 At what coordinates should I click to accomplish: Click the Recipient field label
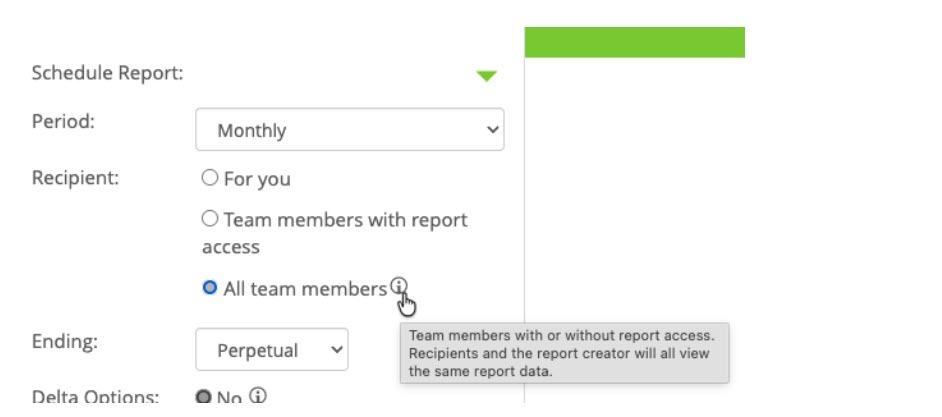pos(75,178)
